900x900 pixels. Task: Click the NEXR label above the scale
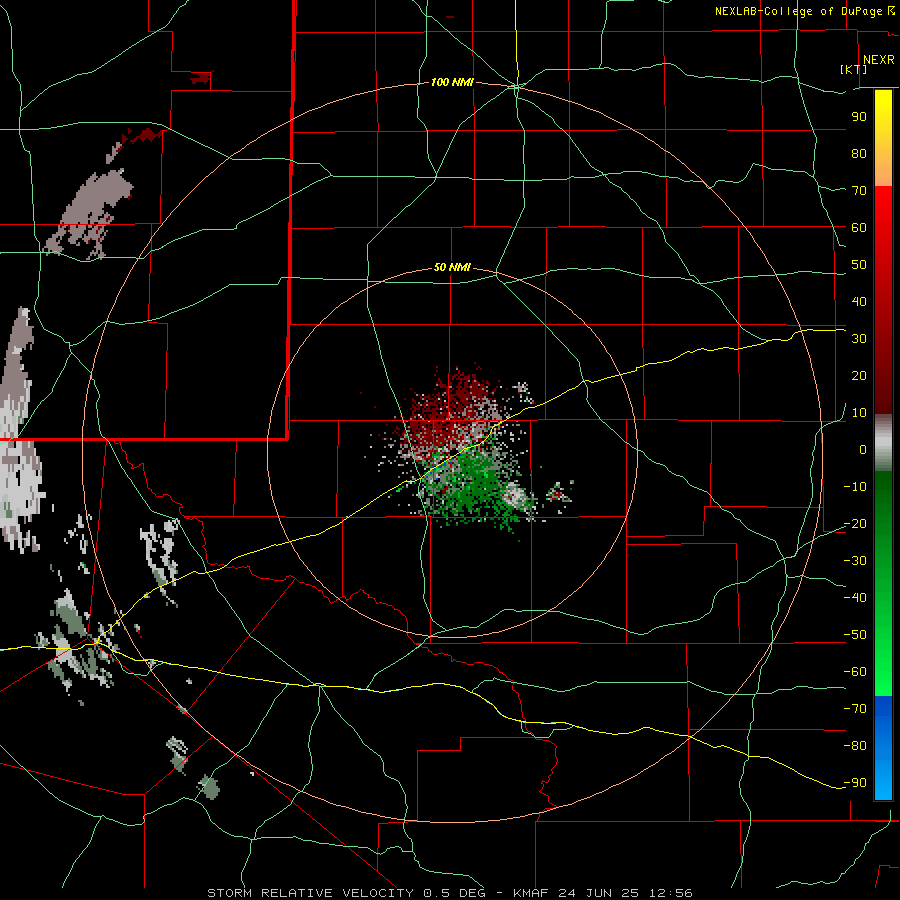click(x=878, y=60)
